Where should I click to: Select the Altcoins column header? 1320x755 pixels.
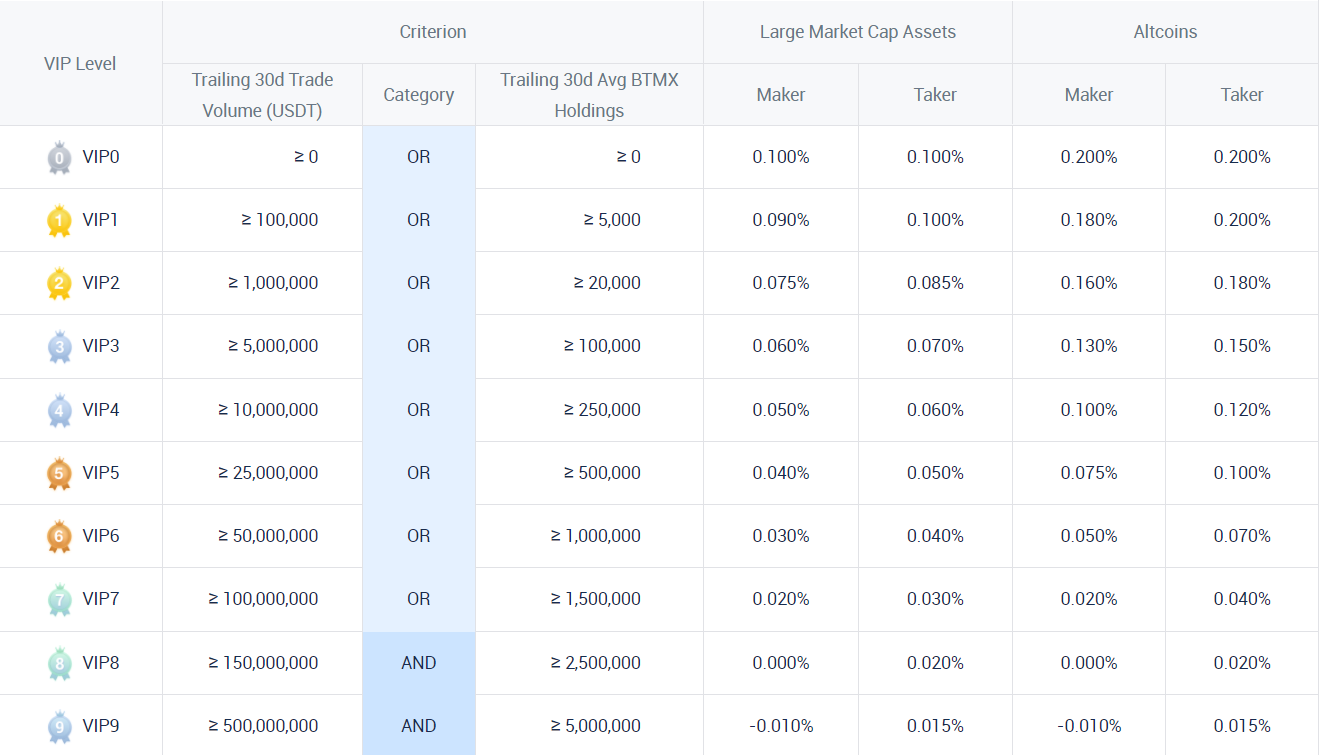click(1165, 32)
